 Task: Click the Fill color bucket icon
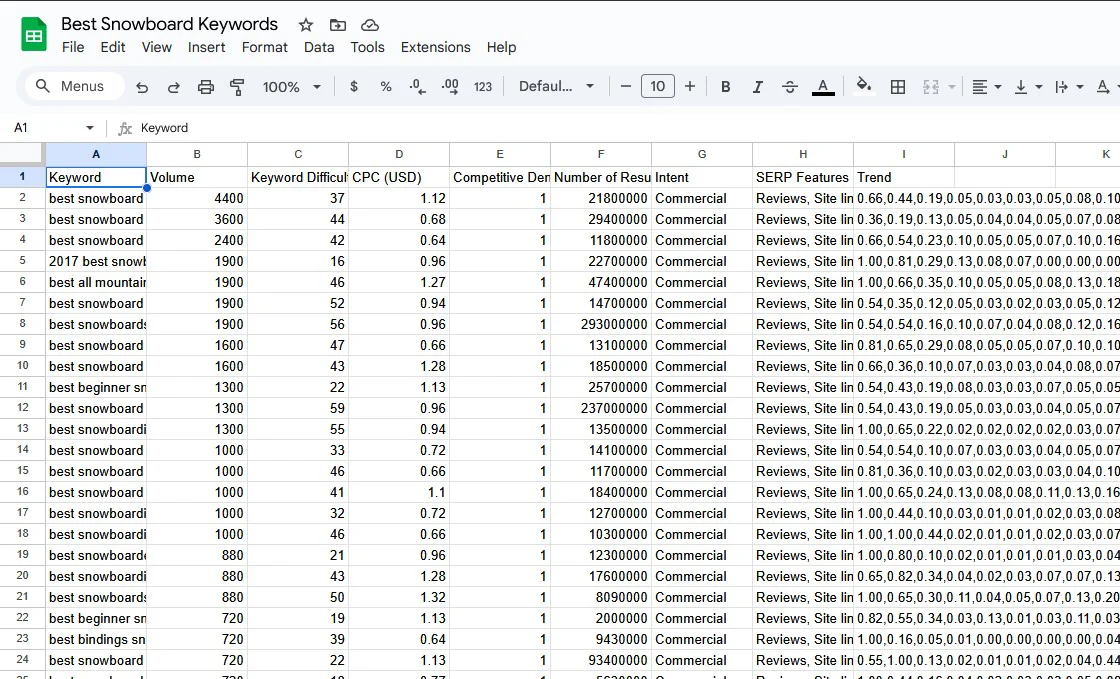864,86
